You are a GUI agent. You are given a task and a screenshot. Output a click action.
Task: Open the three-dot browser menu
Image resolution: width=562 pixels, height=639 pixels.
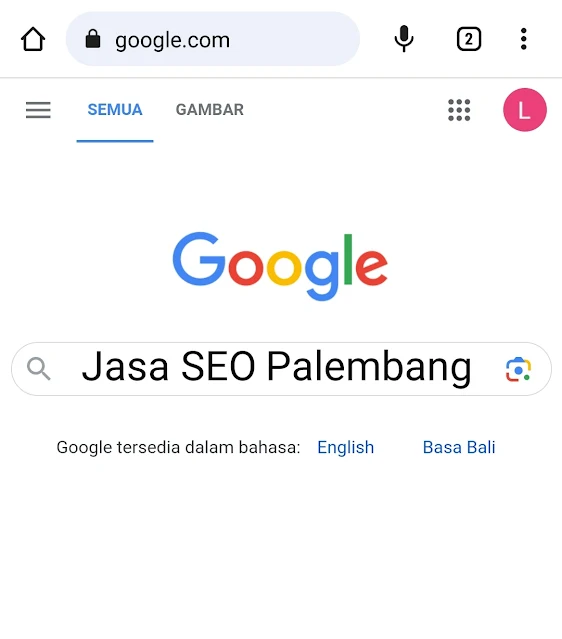[524, 39]
